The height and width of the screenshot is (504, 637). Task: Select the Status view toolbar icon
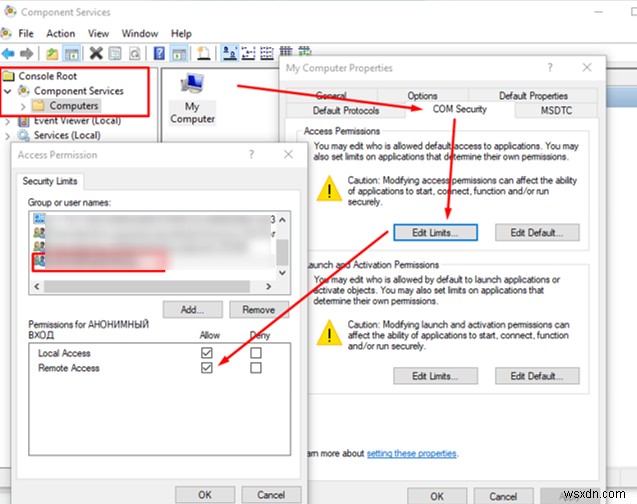pos(305,51)
